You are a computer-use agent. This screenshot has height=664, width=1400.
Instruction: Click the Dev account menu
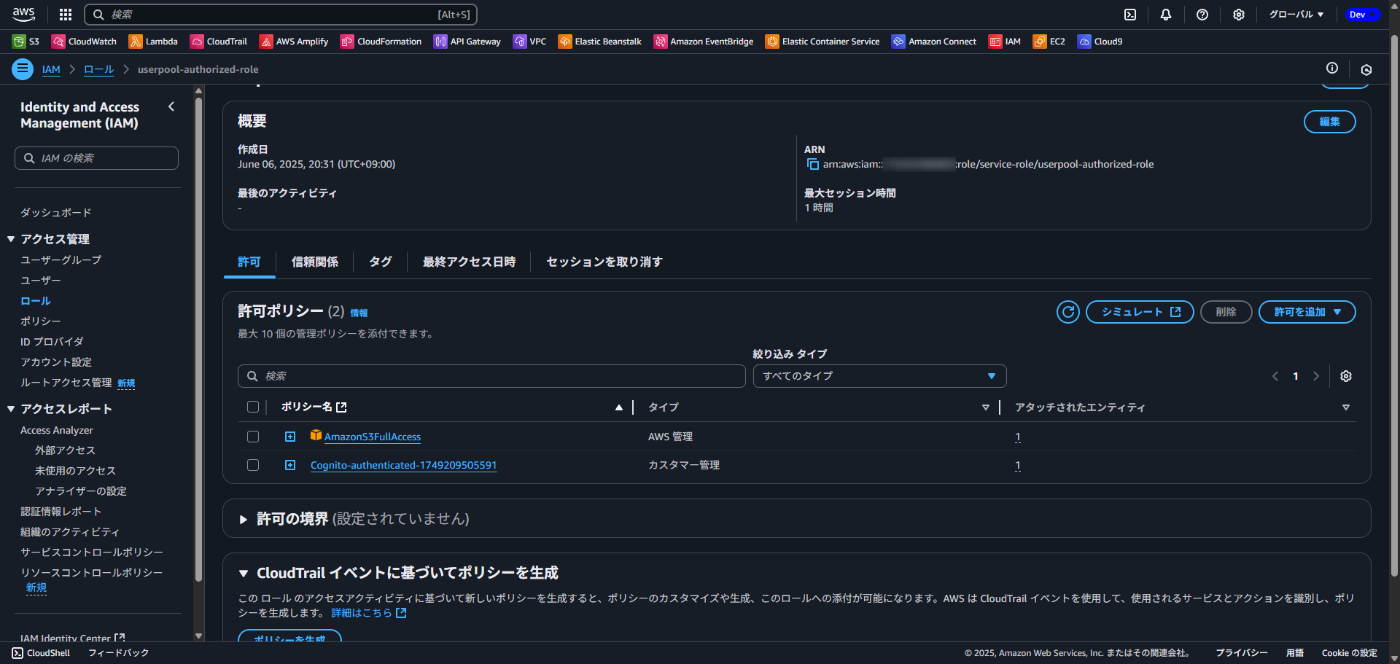pyautogui.click(x=1363, y=15)
